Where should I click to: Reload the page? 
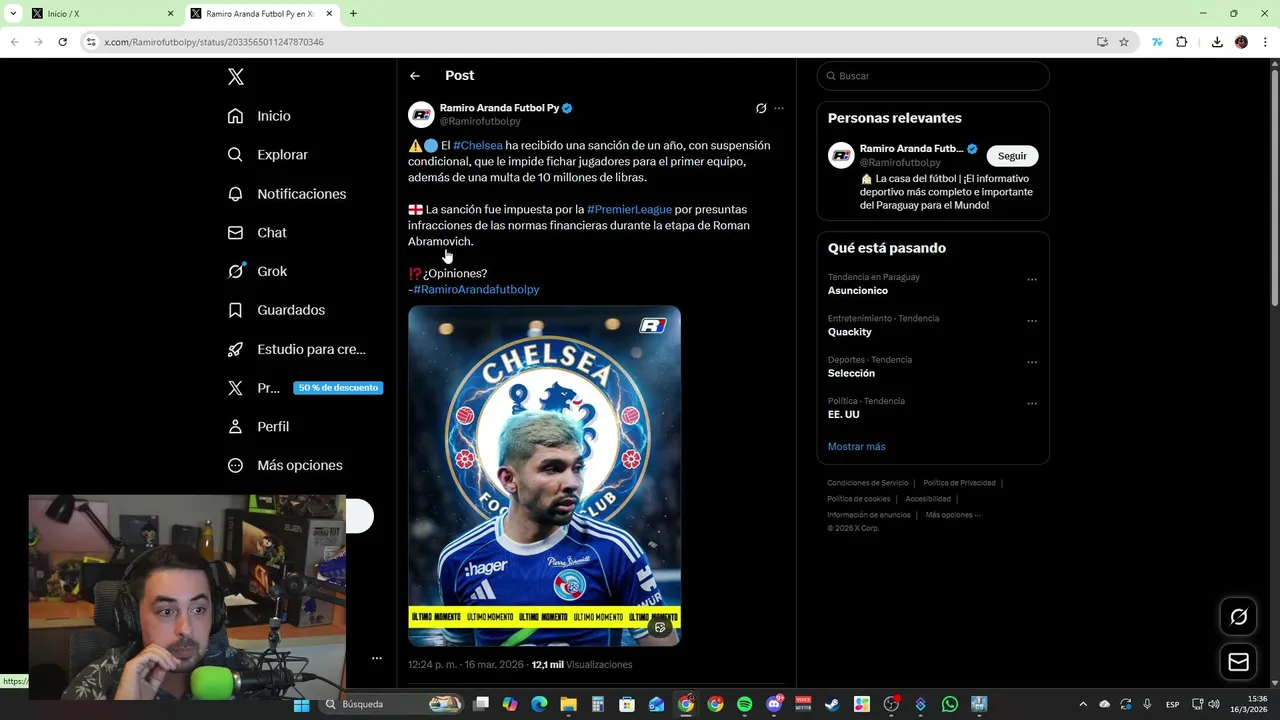click(62, 42)
